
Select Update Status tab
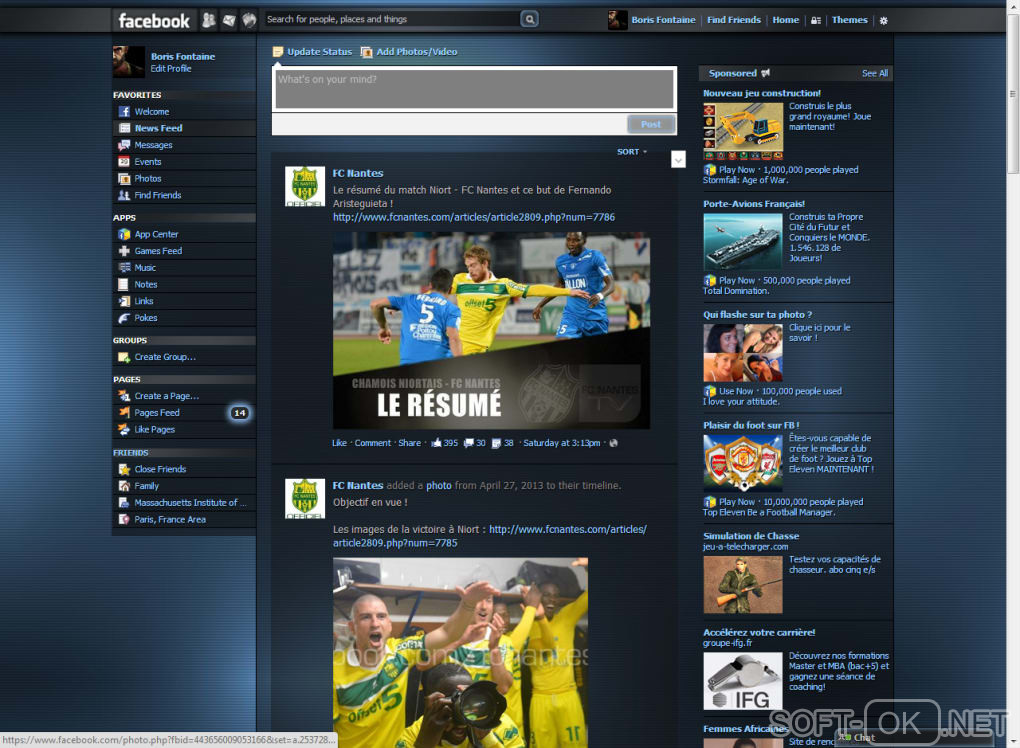pyautogui.click(x=312, y=52)
